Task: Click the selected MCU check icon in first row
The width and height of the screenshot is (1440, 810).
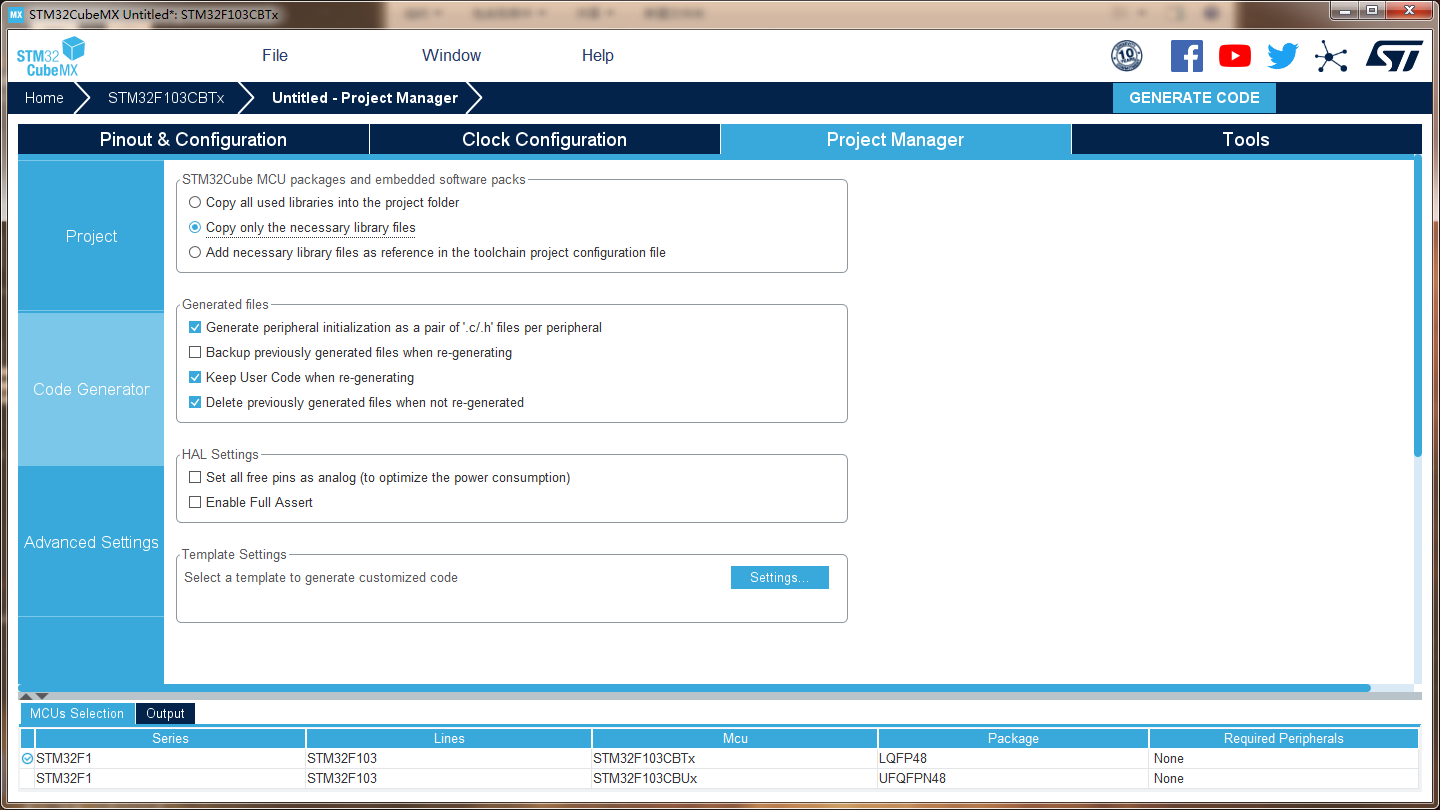Action: click(27, 759)
